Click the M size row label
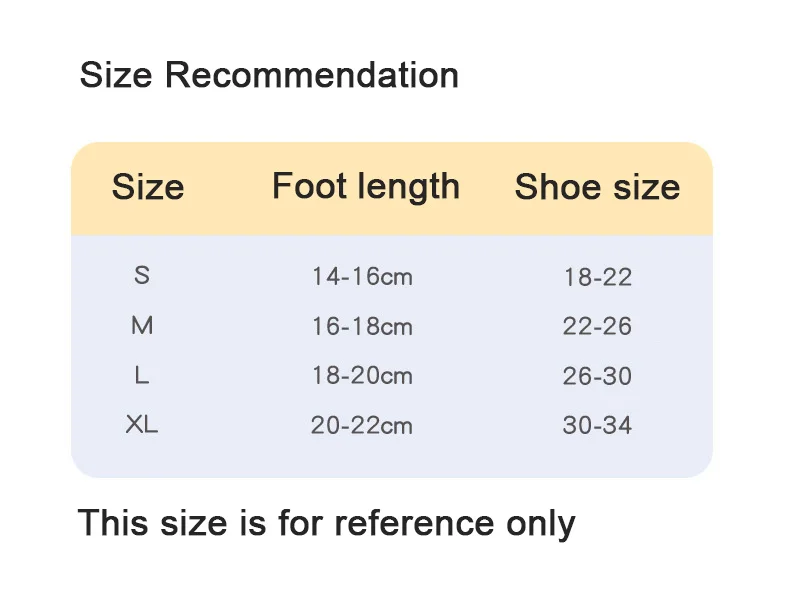 pyautogui.click(x=142, y=325)
